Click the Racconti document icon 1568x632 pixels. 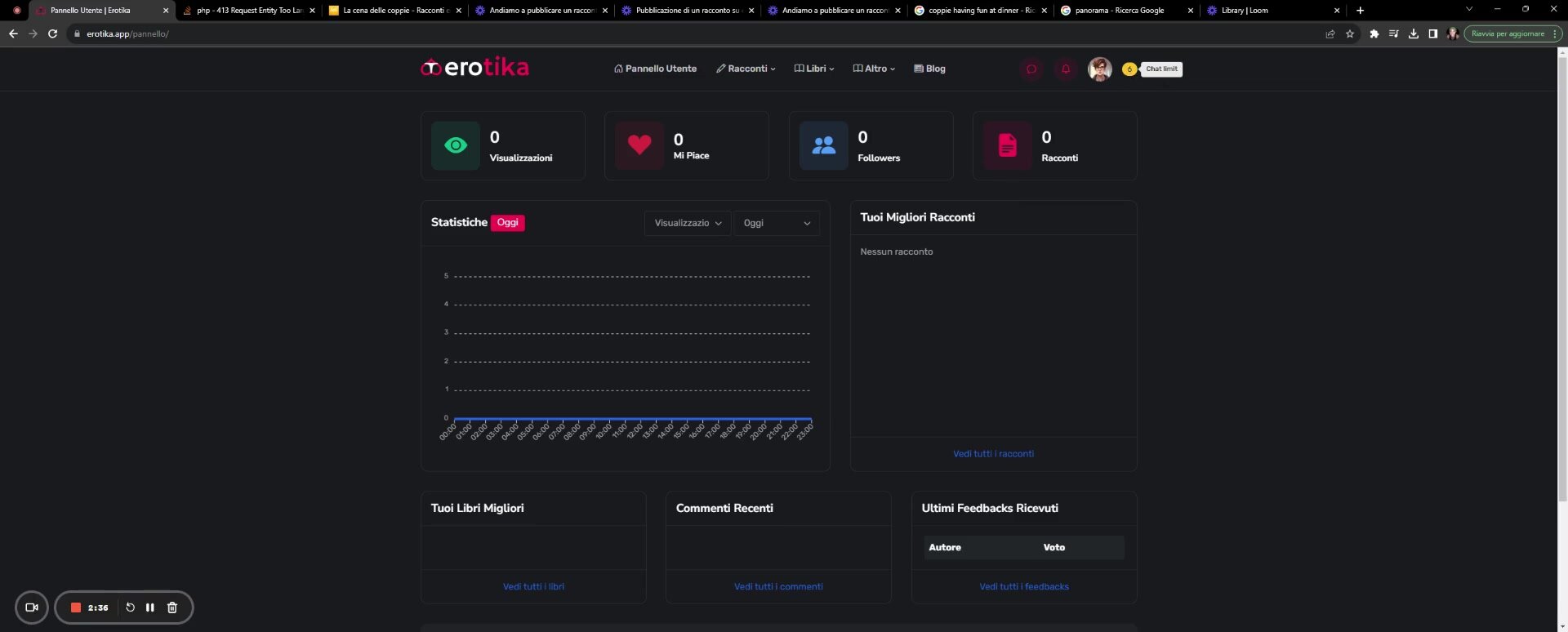pyautogui.click(x=1007, y=145)
